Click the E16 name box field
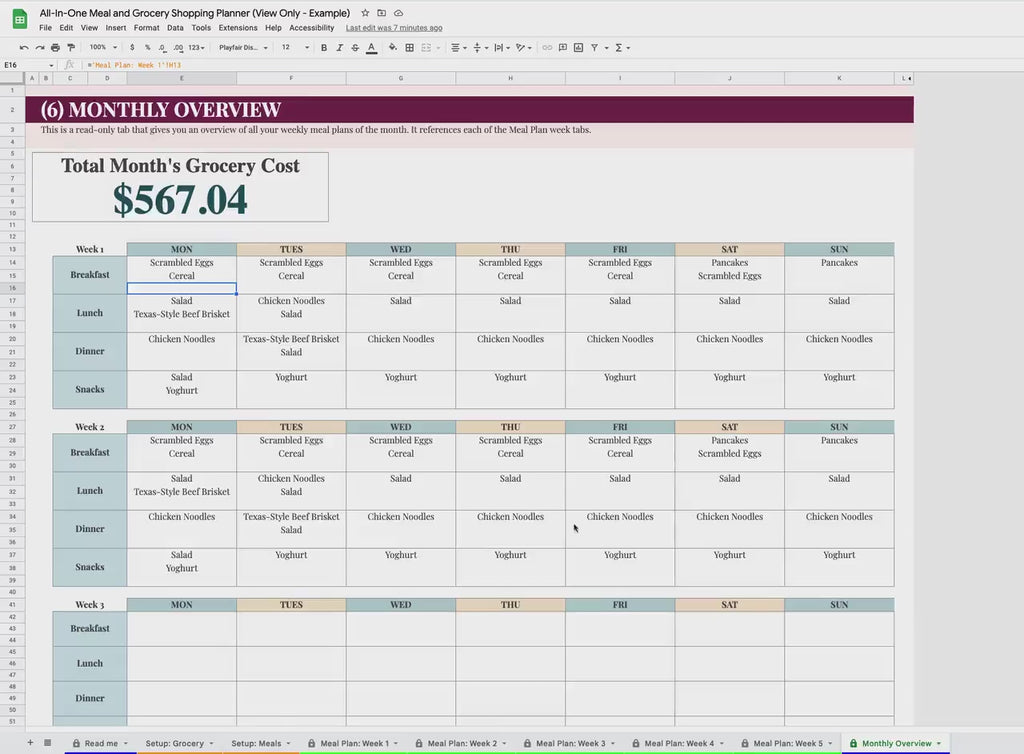1024x754 pixels. (25, 65)
